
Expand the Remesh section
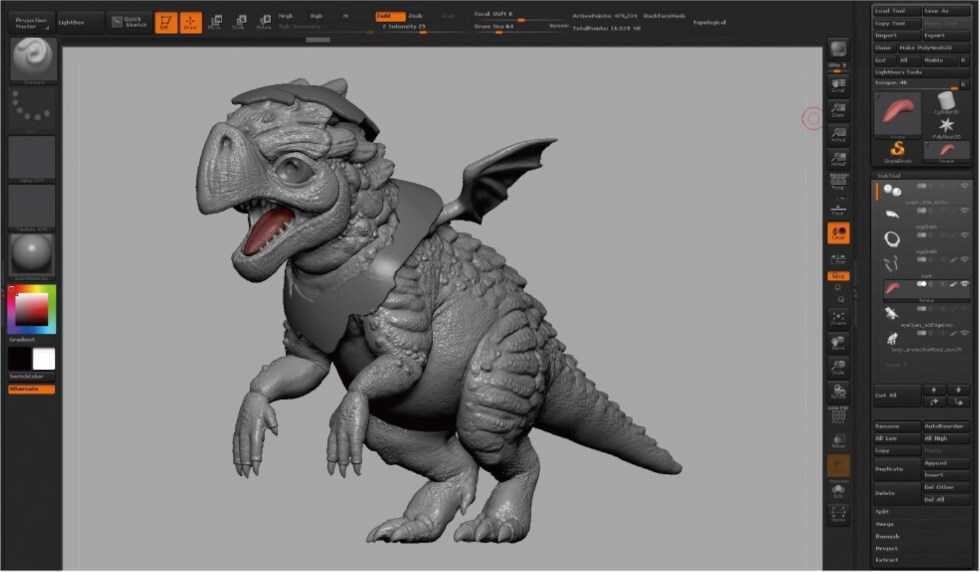pos(887,536)
